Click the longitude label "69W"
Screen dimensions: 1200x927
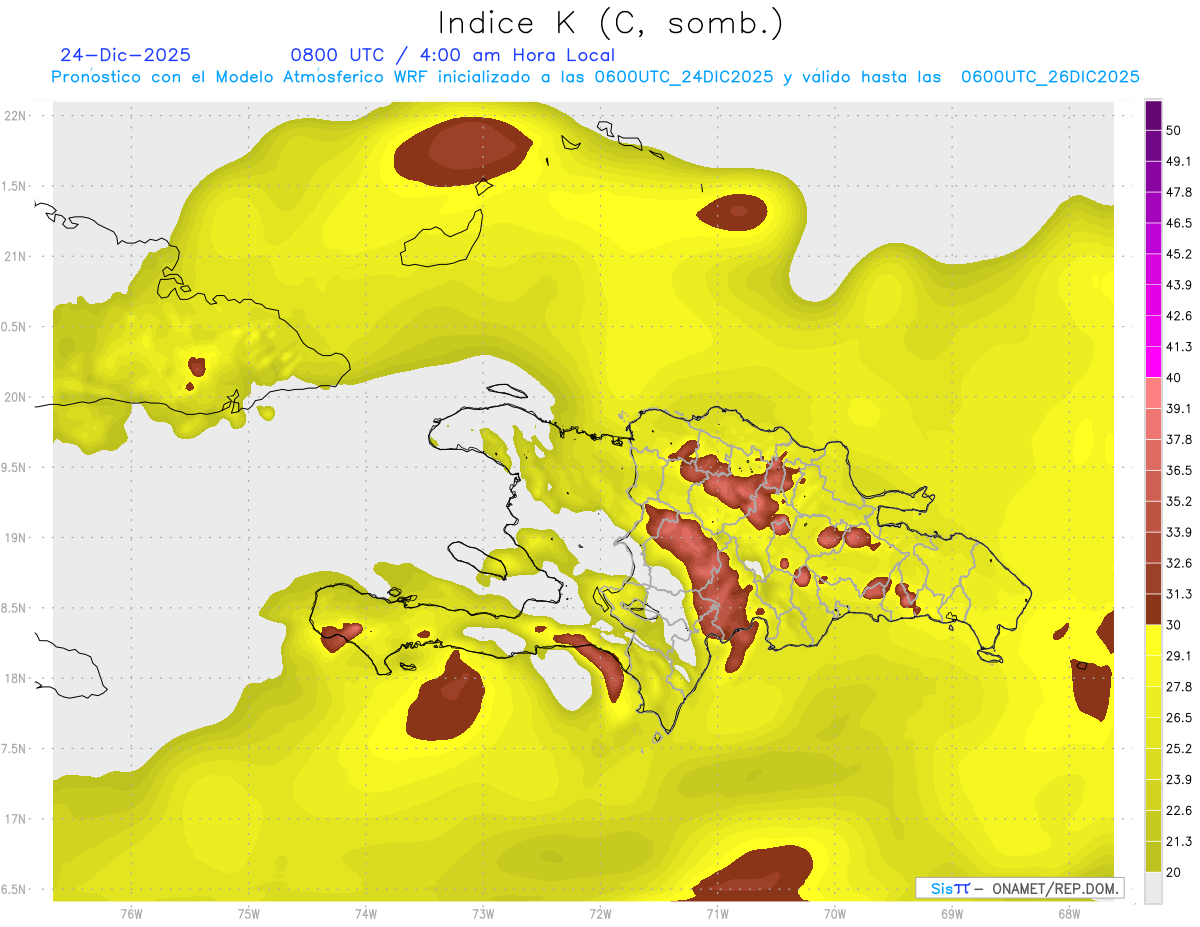click(x=952, y=913)
